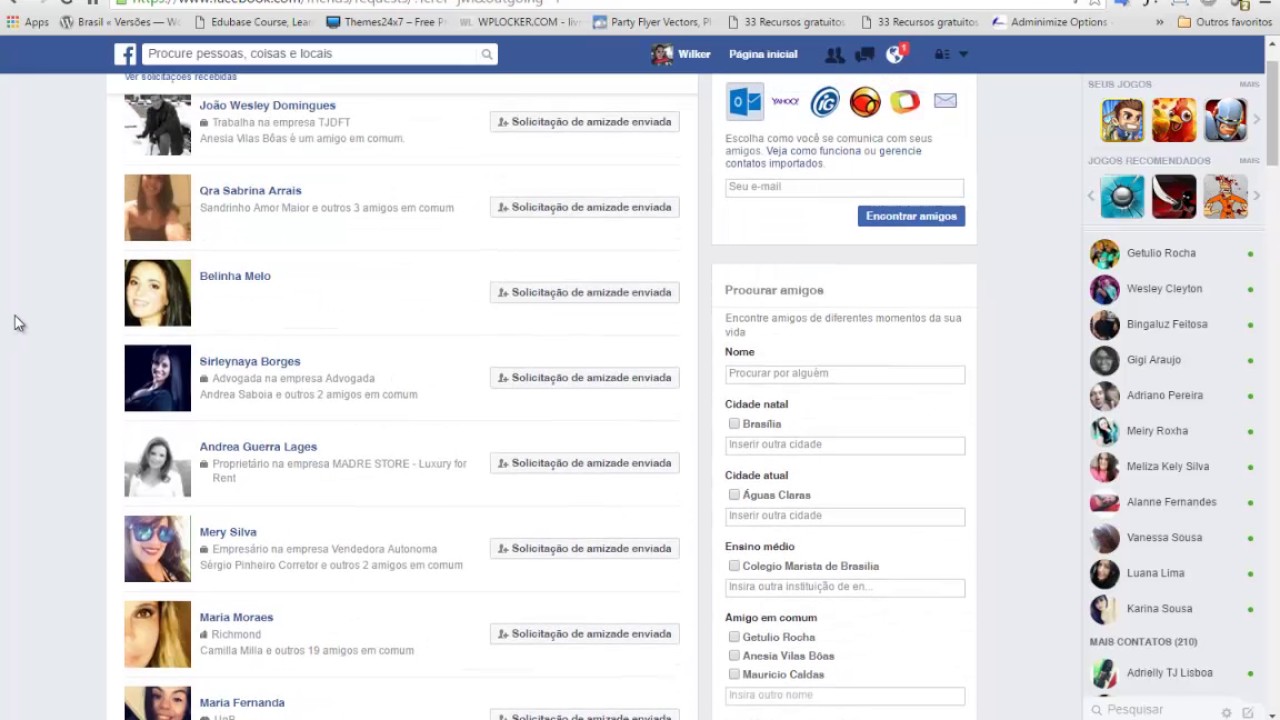Select the iG email provider icon
The height and width of the screenshot is (720, 1280).
pyautogui.click(x=825, y=101)
